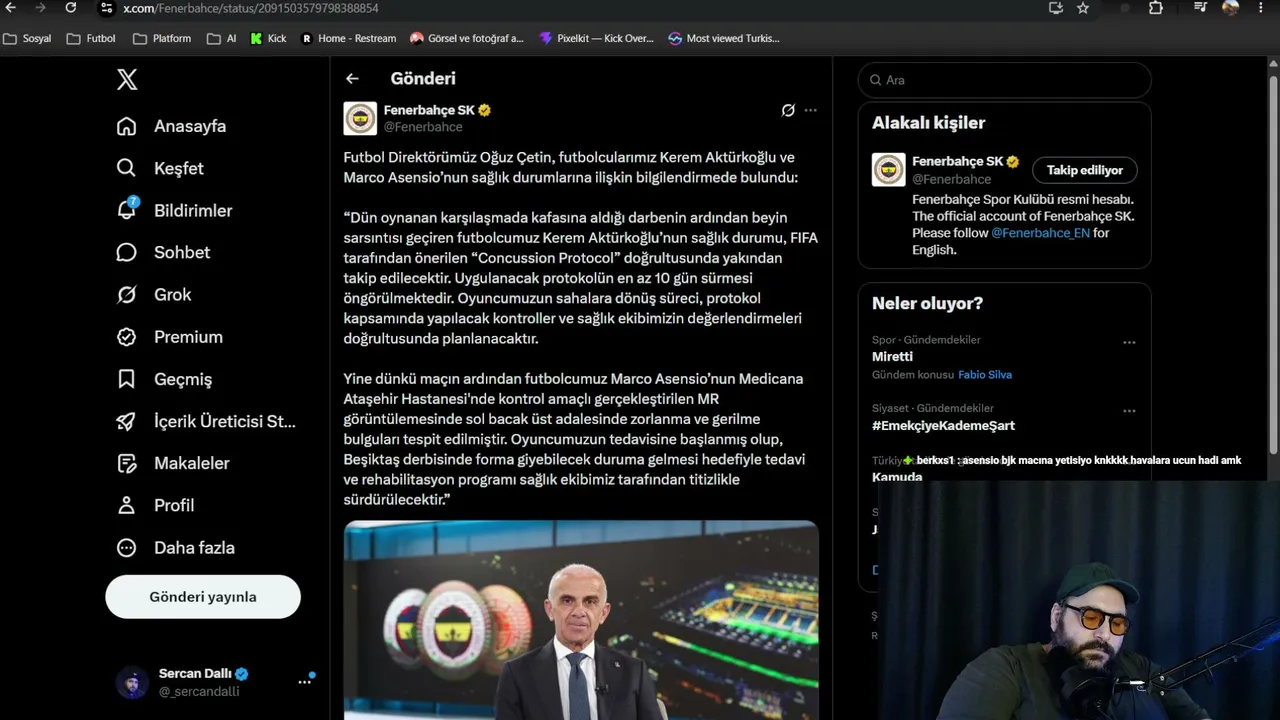Open Sohbet messages
Image resolution: width=1280 pixels, height=720 pixels.
[163, 252]
